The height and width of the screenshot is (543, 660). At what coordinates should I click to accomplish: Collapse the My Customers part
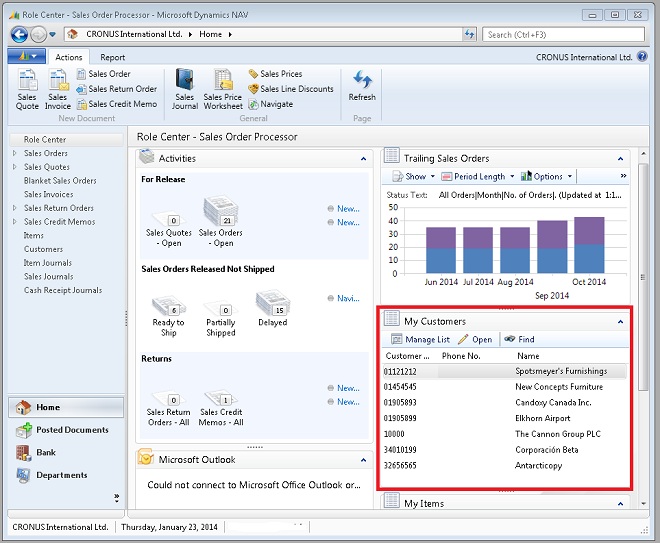pos(620,322)
